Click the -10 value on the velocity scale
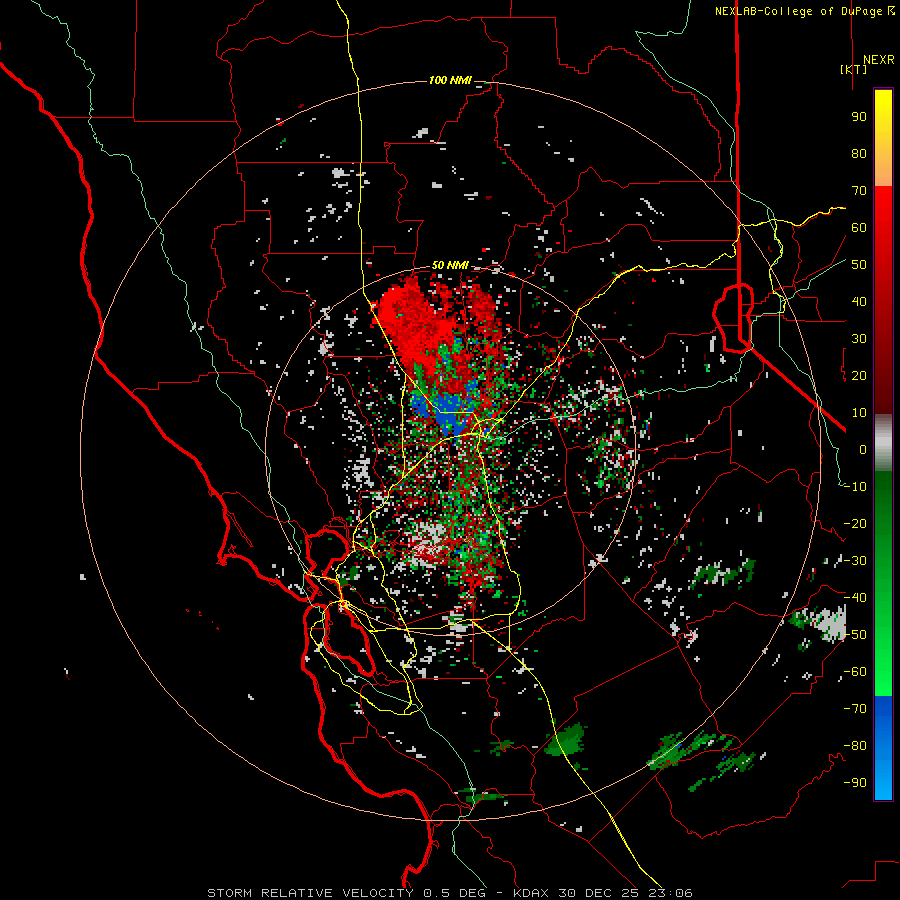 855,487
